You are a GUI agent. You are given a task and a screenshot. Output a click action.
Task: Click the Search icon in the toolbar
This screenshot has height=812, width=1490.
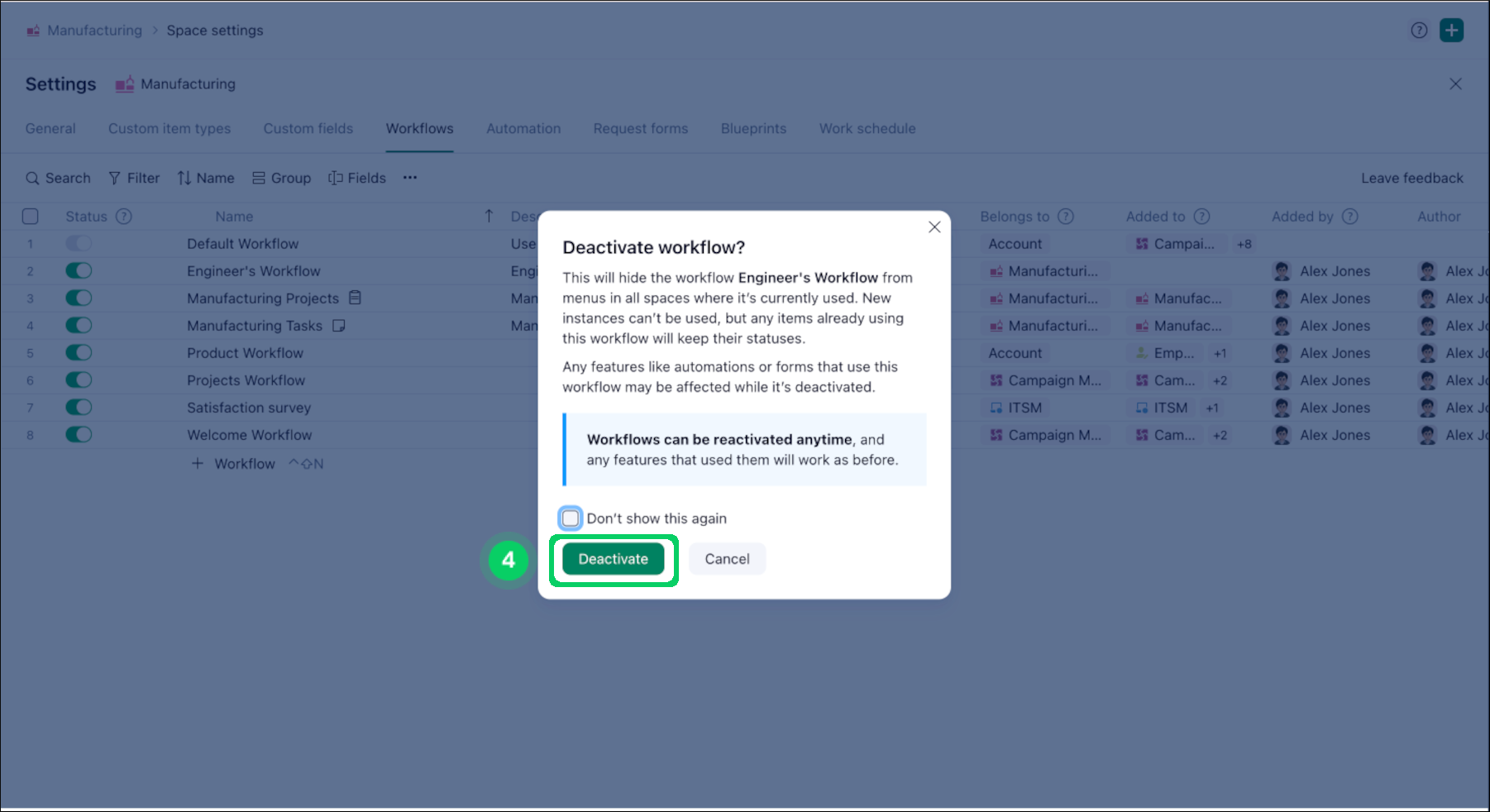tap(33, 177)
